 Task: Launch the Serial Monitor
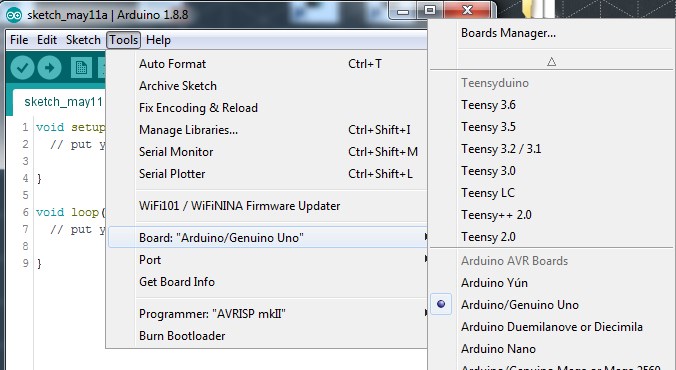266,152
